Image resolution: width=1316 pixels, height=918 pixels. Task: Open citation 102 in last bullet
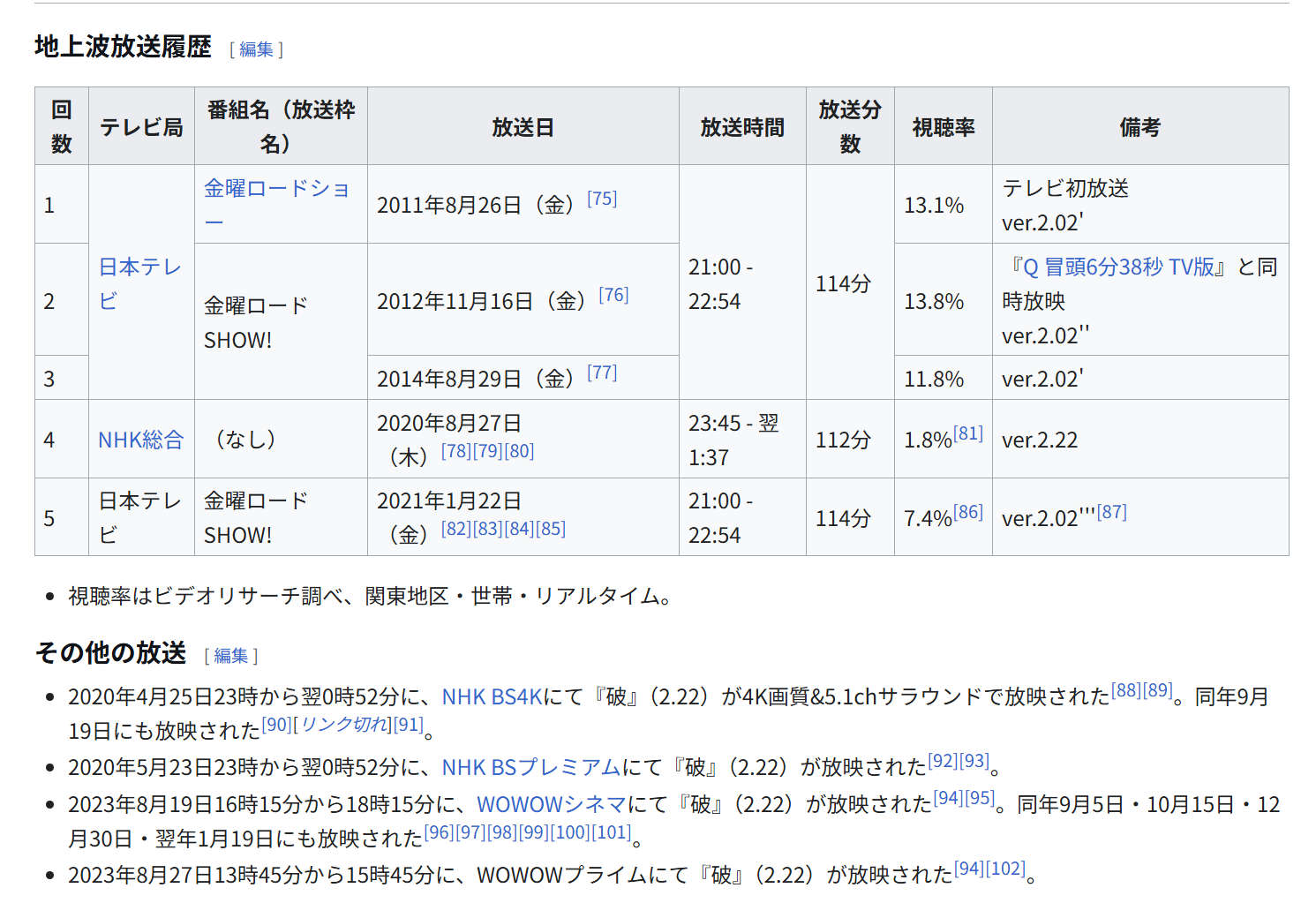1005,869
